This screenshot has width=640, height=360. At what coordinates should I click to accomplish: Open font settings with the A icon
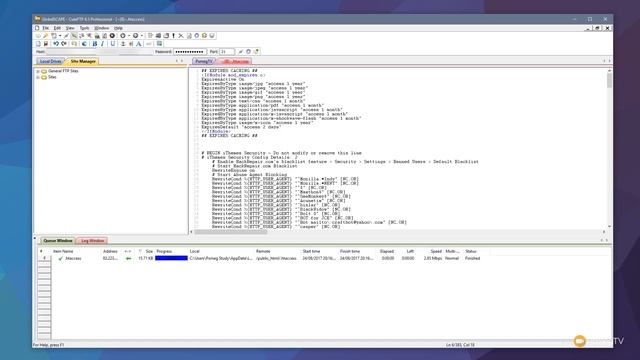click(x=139, y=44)
